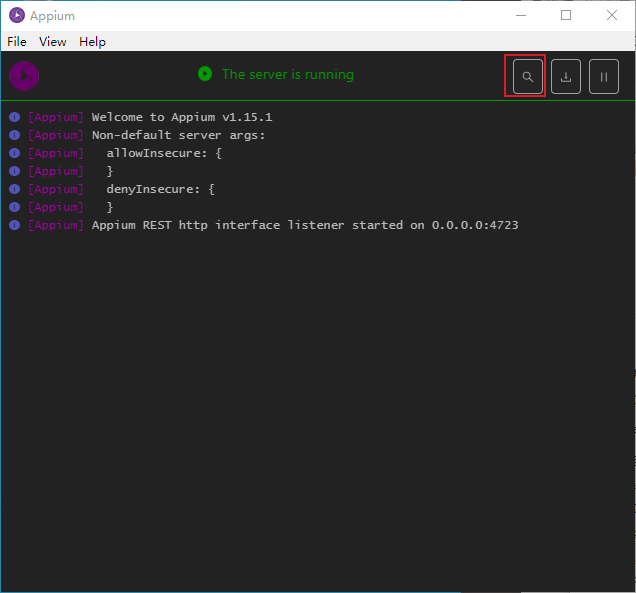This screenshot has height=593, width=636.
Task: Click info icon beside Non-default server args line
Action: [x=15, y=135]
